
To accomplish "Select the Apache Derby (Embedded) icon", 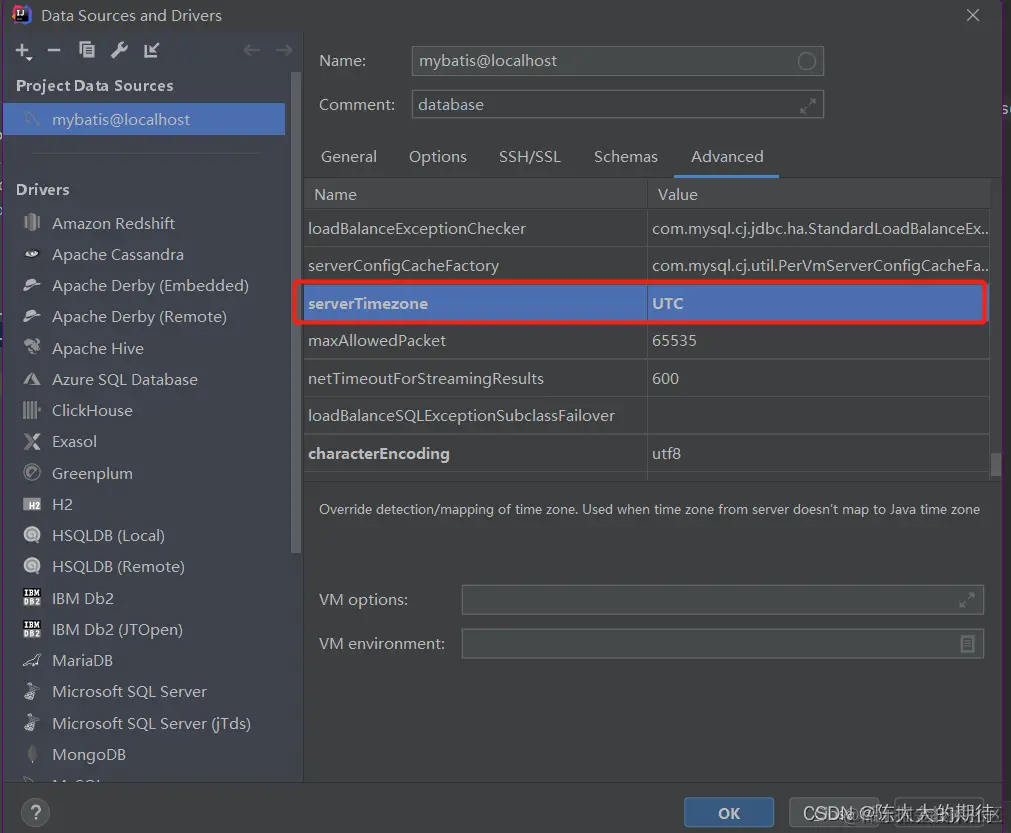I will (32, 285).
